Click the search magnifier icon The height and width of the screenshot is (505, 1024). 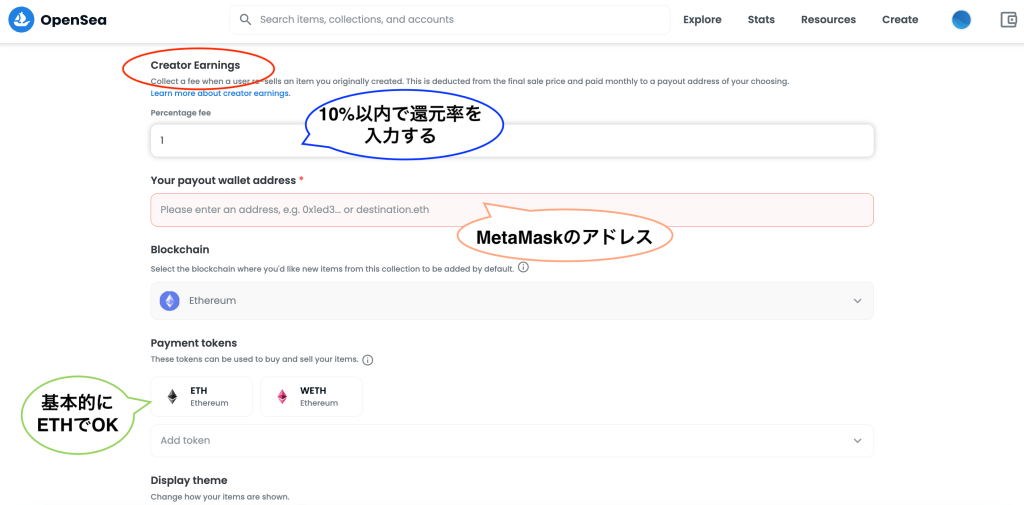245,20
